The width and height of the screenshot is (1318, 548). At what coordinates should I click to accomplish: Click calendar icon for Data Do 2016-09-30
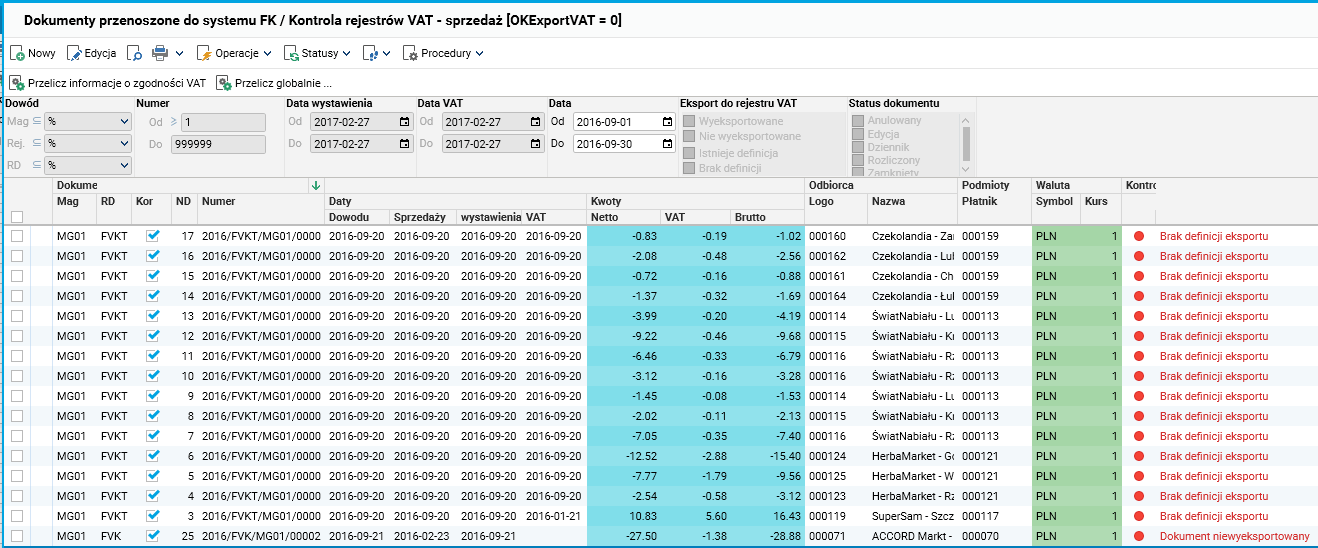667,143
